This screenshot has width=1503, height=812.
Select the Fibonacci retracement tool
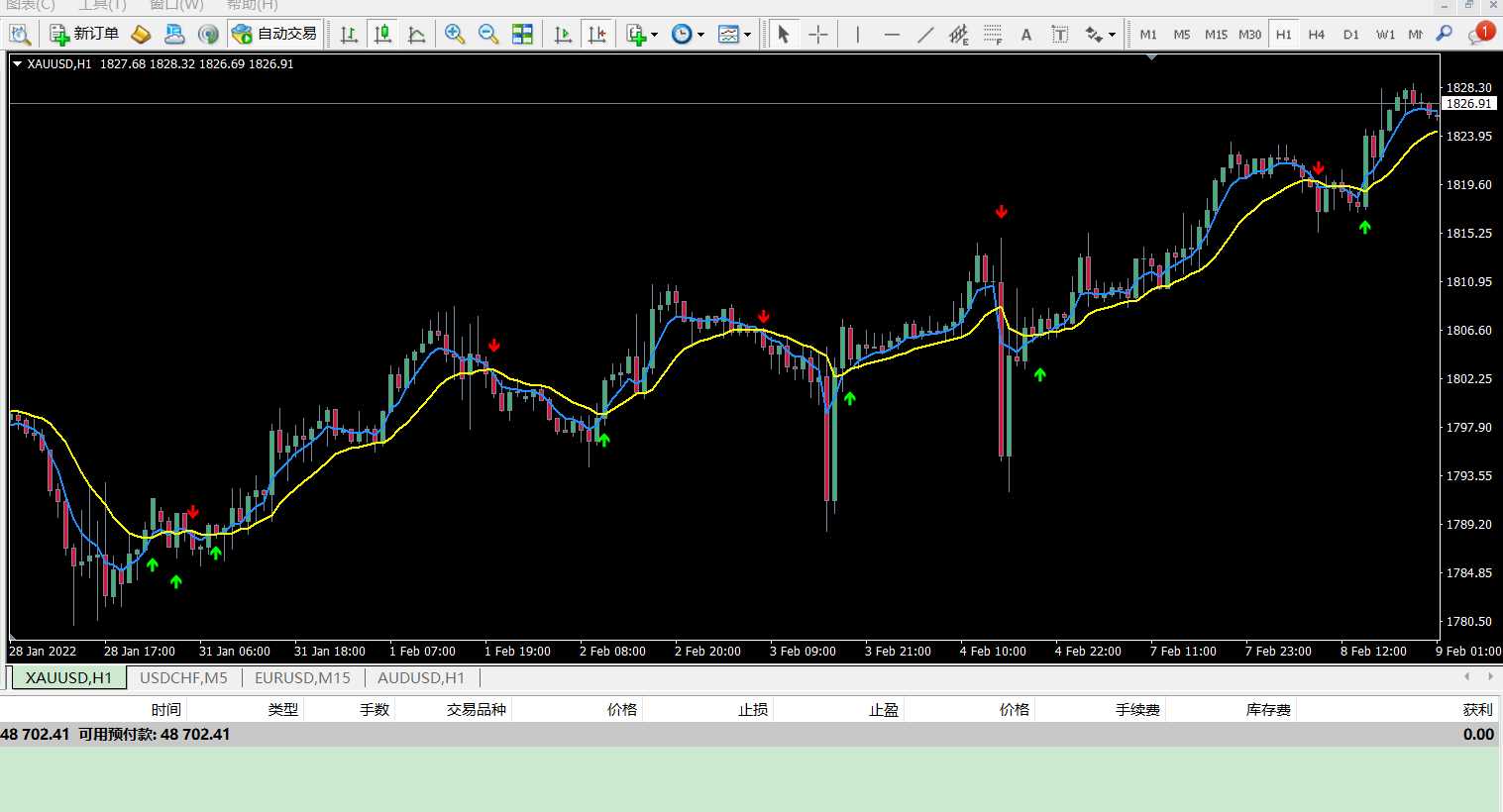click(993, 35)
